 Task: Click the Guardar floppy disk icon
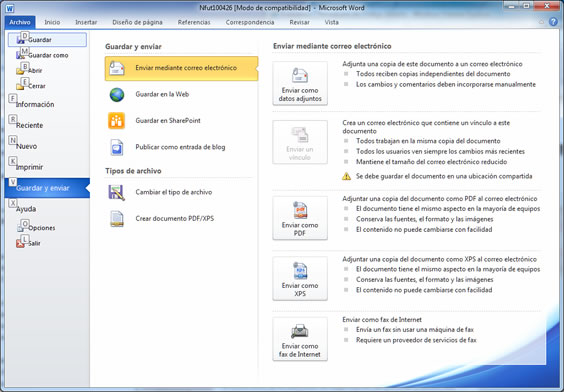point(21,40)
